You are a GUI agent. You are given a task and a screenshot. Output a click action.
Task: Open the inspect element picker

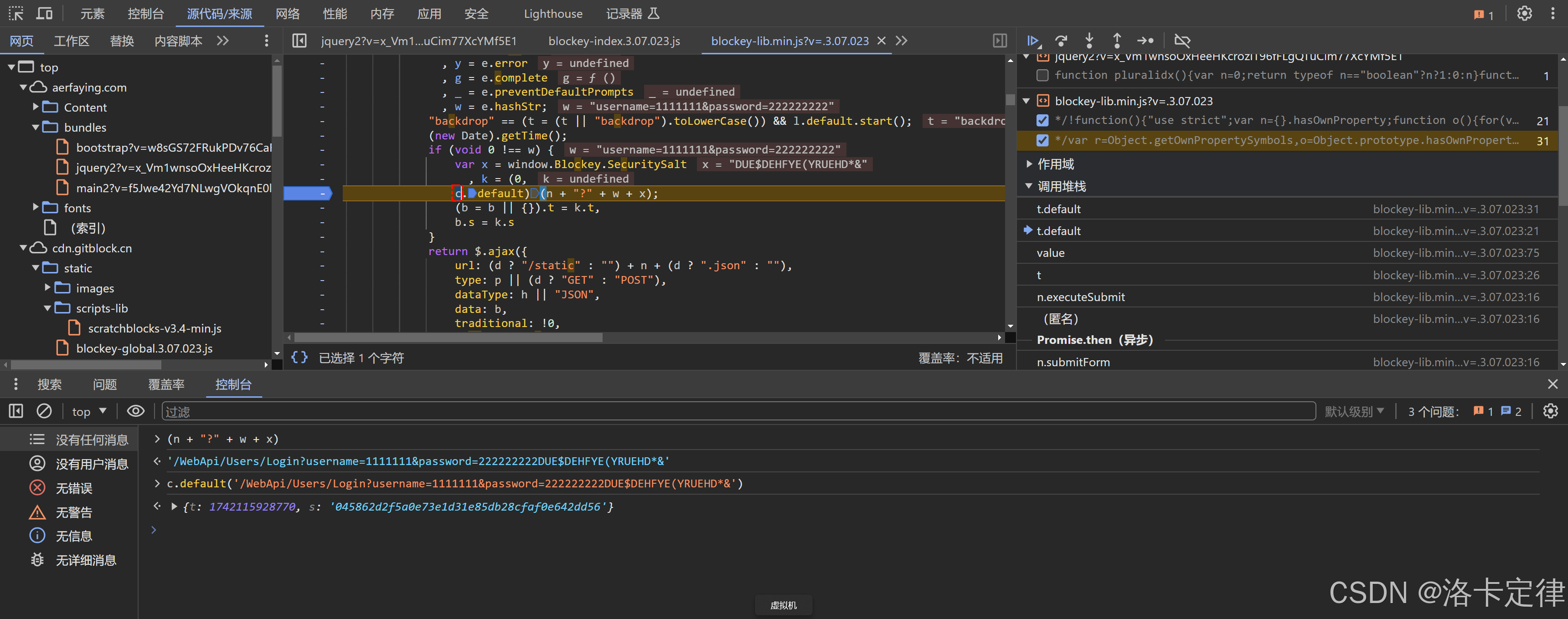click(x=16, y=13)
